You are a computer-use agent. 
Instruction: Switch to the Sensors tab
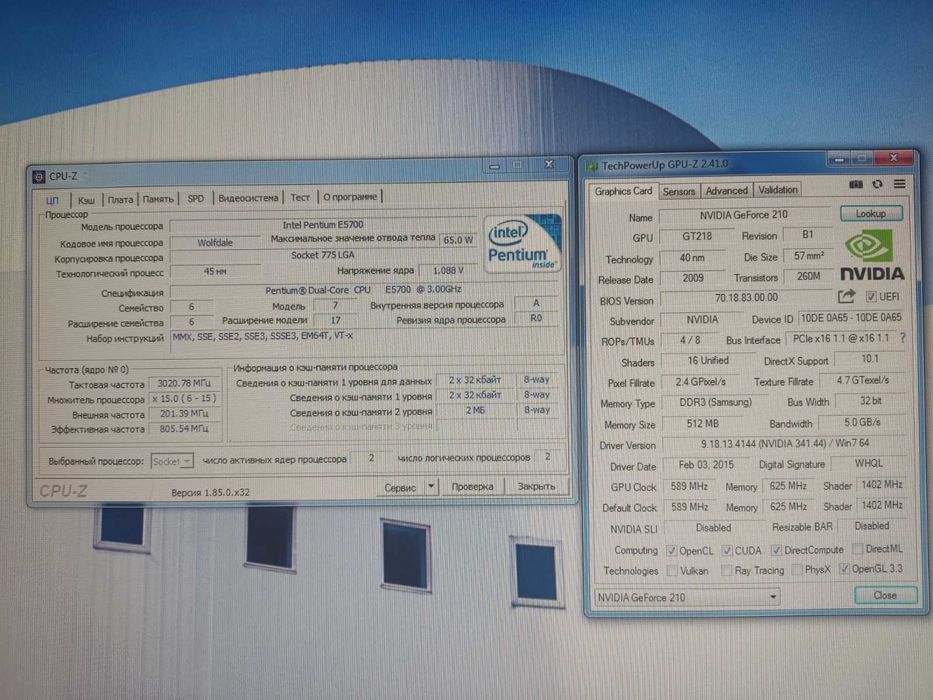pyautogui.click(x=679, y=191)
